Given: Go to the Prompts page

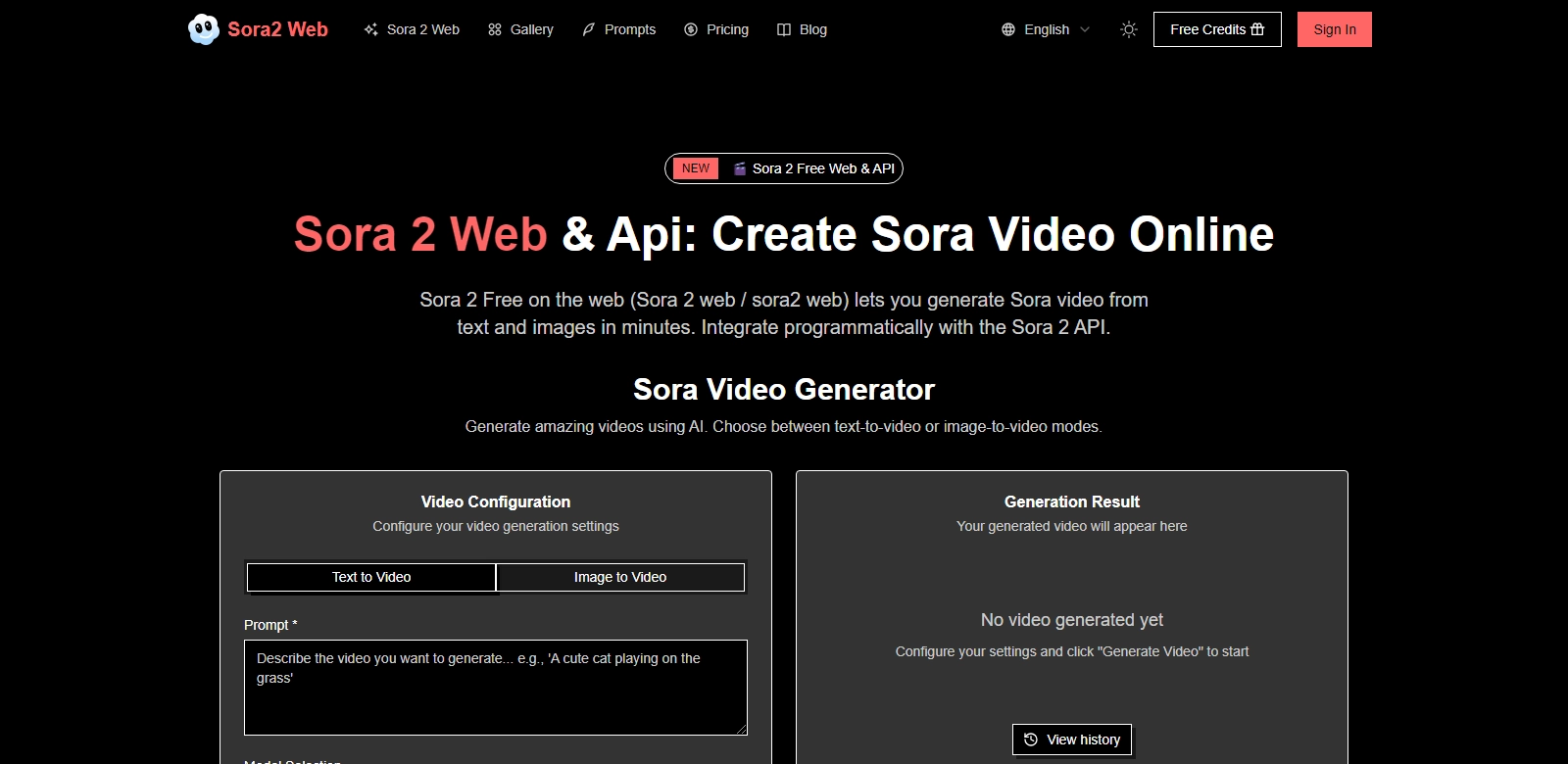Looking at the screenshot, I should (x=618, y=29).
